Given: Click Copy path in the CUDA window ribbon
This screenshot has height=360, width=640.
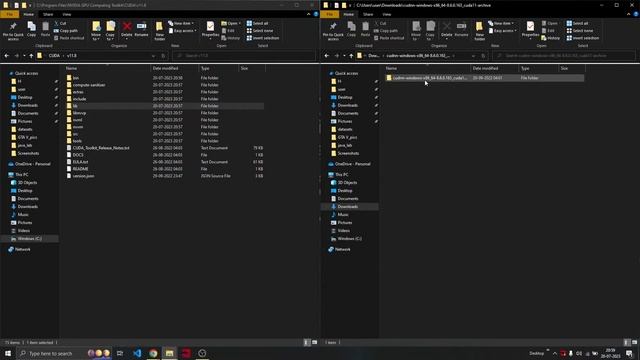Looking at the screenshot, I should [x=66, y=31].
